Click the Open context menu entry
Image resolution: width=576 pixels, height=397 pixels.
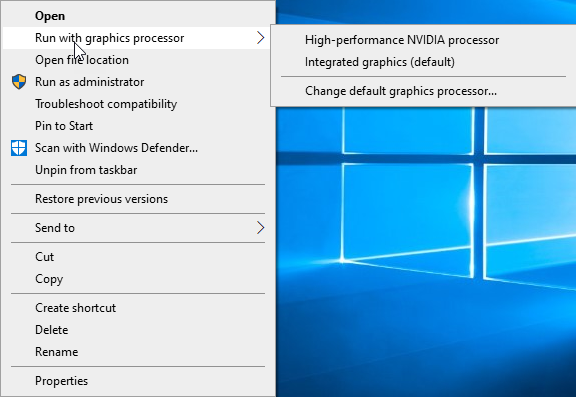tap(138, 16)
